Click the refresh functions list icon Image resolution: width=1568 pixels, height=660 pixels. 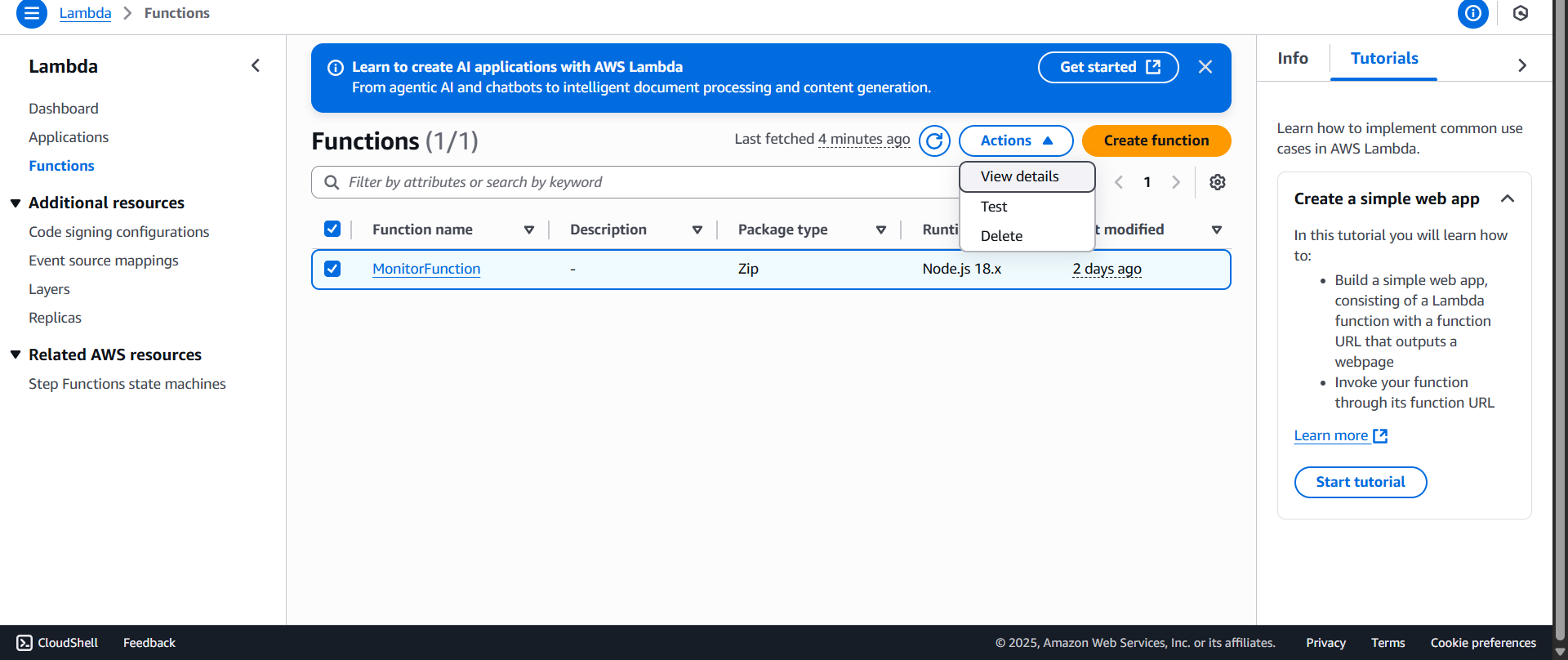tap(934, 140)
